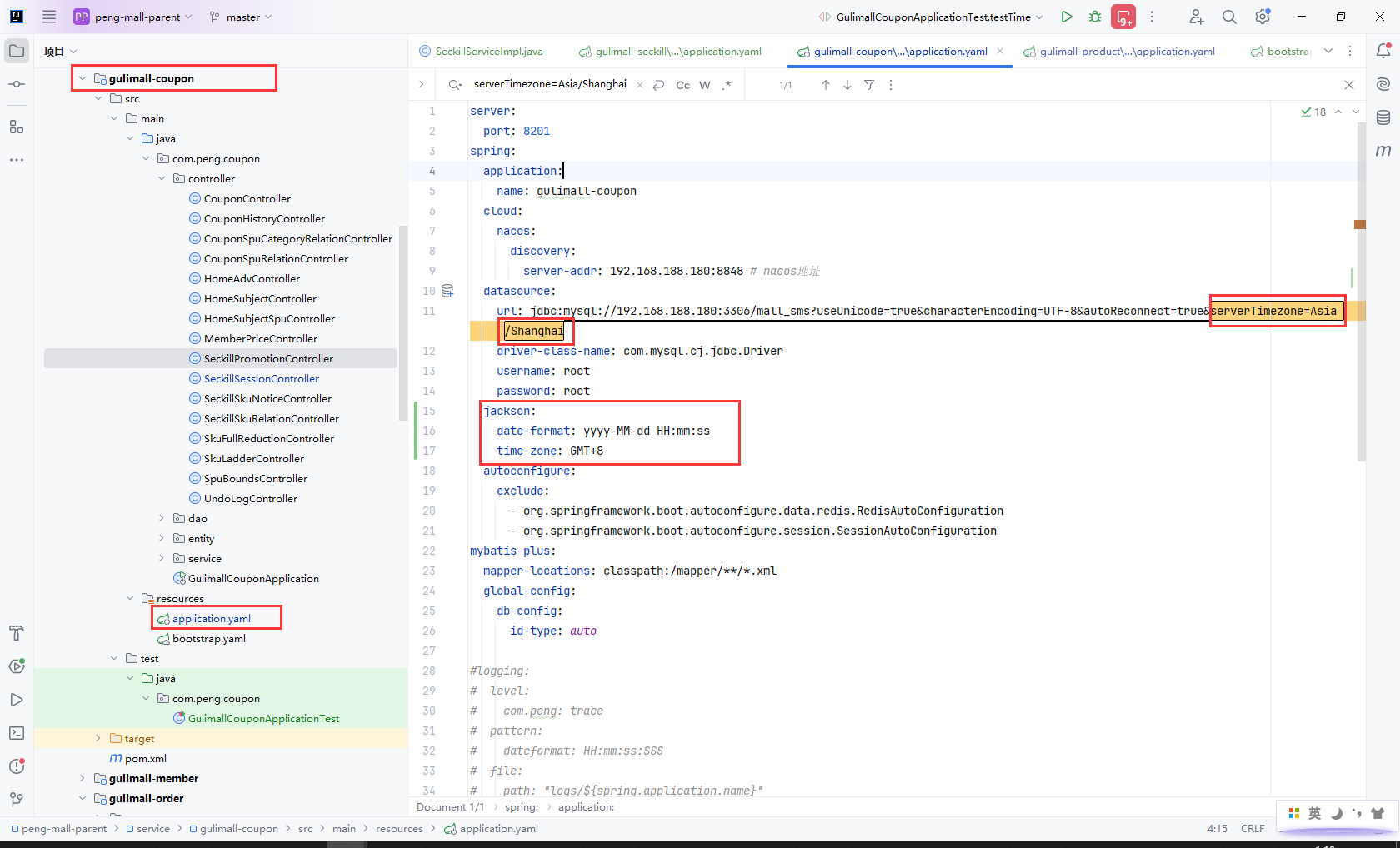Open the Services tool window

(x=17, y=666)
